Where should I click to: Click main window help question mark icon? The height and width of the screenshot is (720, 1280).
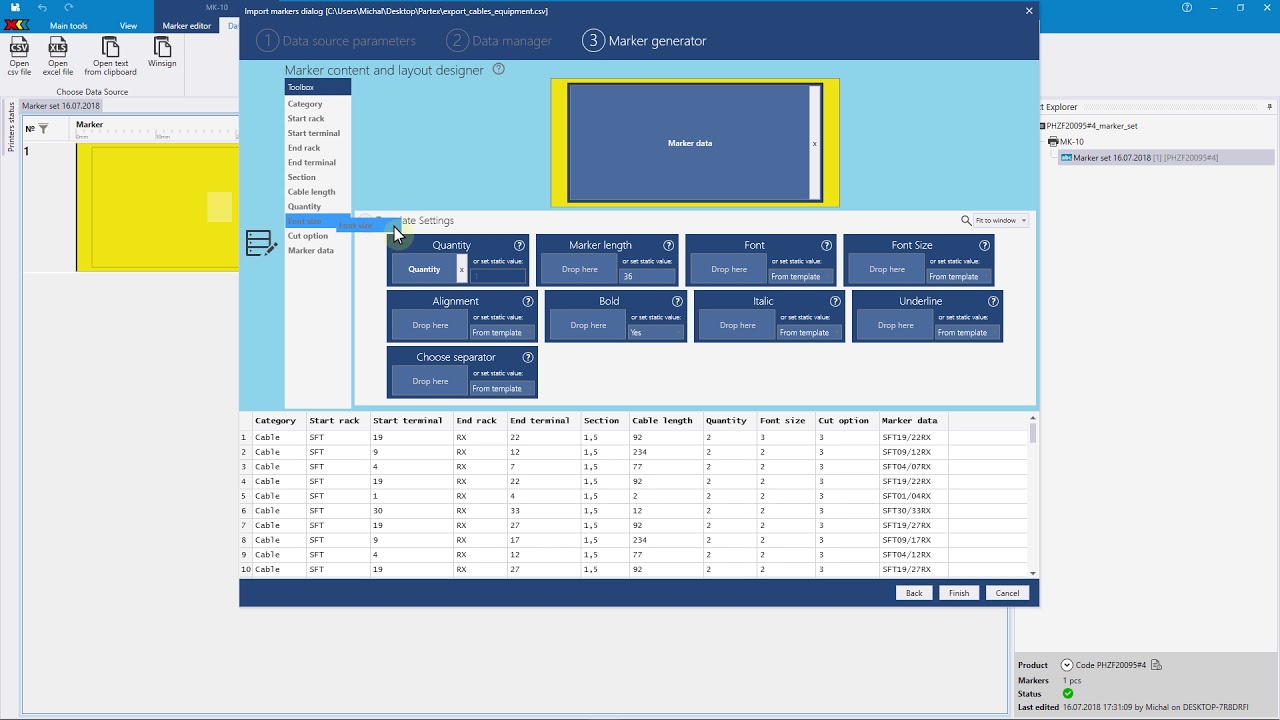pos(1187,7)
